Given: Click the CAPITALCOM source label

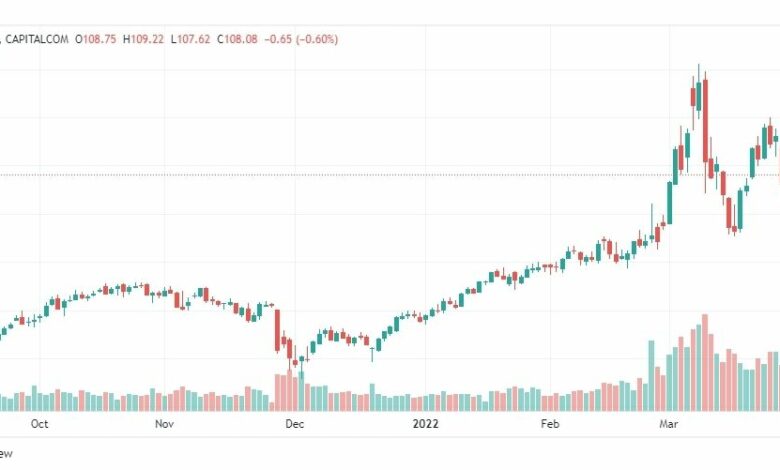Looking at the screenshot, I should (x=37, y=39).
